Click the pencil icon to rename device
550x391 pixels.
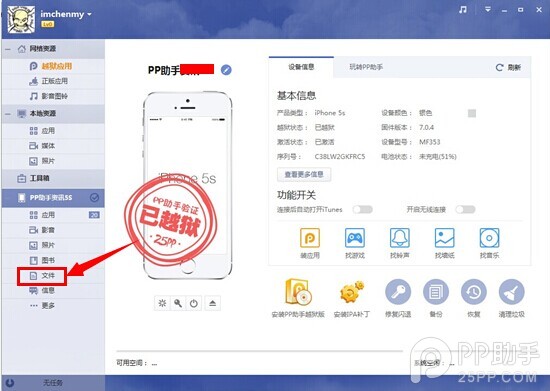226,70
